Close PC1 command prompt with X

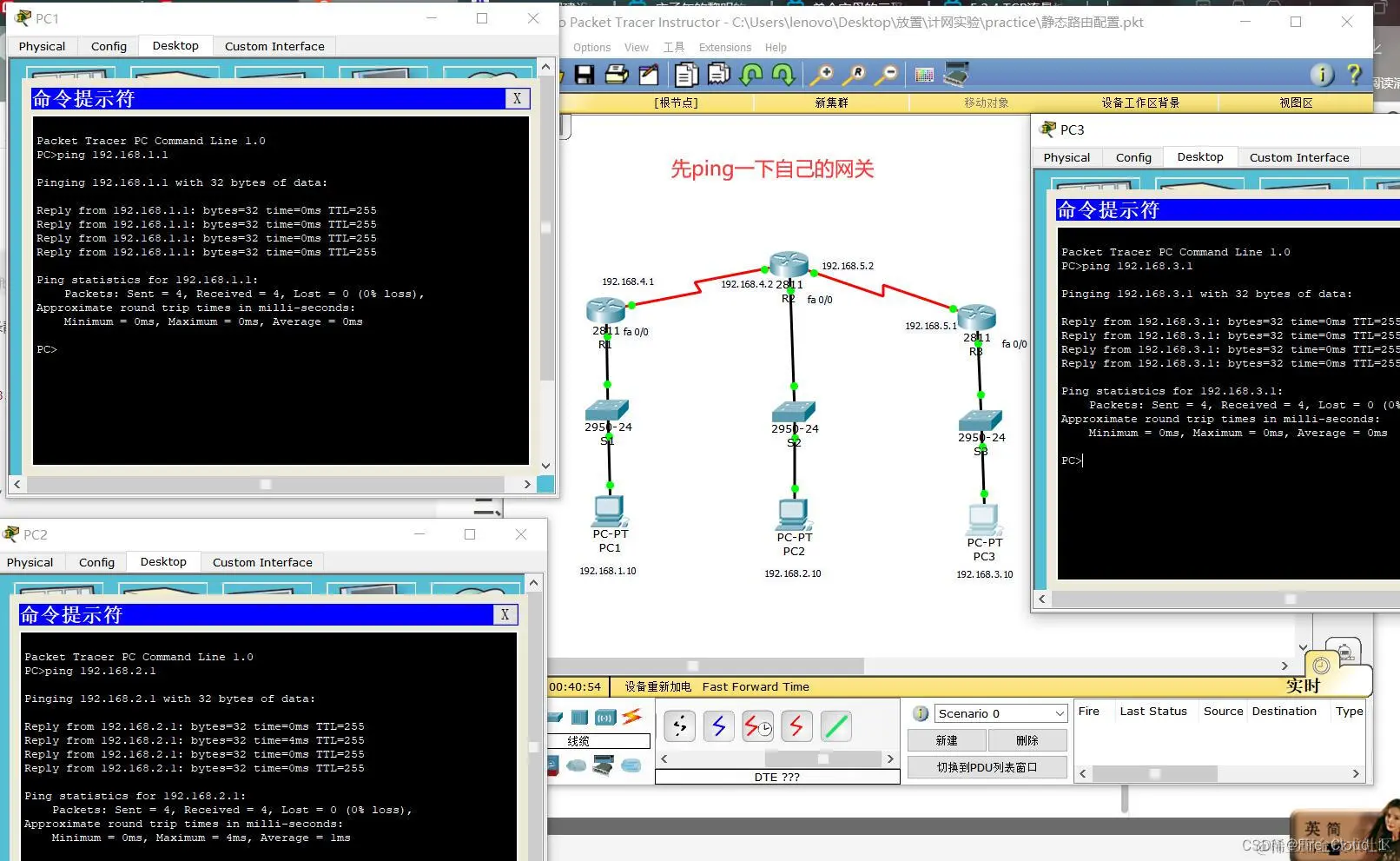(517, 98)
